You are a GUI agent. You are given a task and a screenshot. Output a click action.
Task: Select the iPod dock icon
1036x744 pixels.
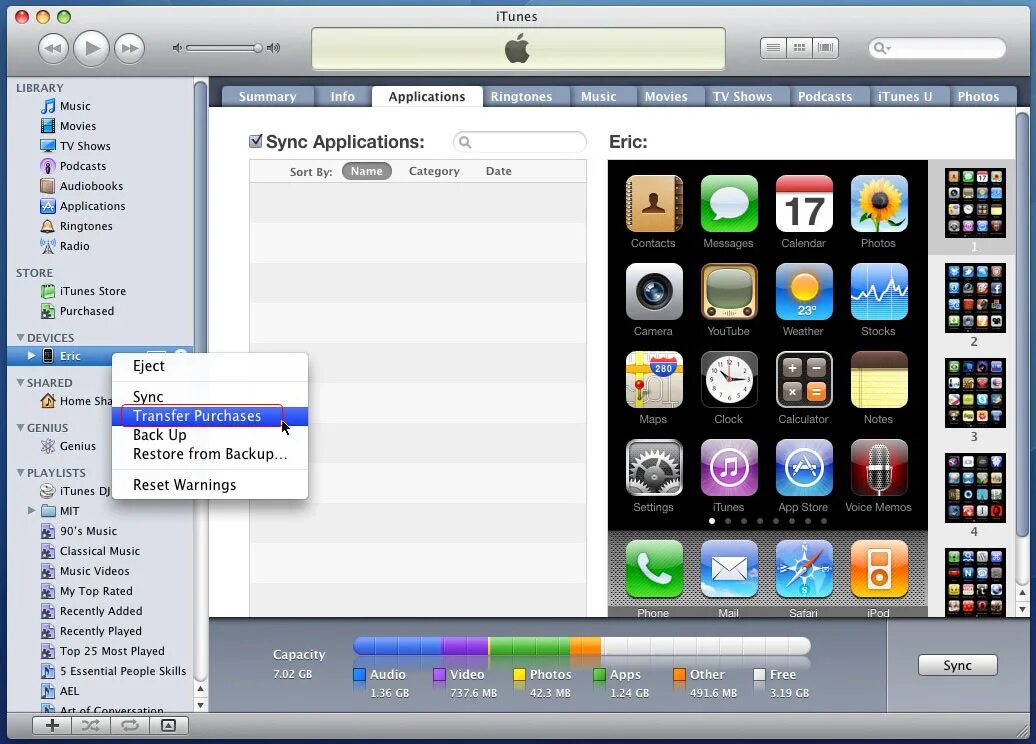point(879,569)
